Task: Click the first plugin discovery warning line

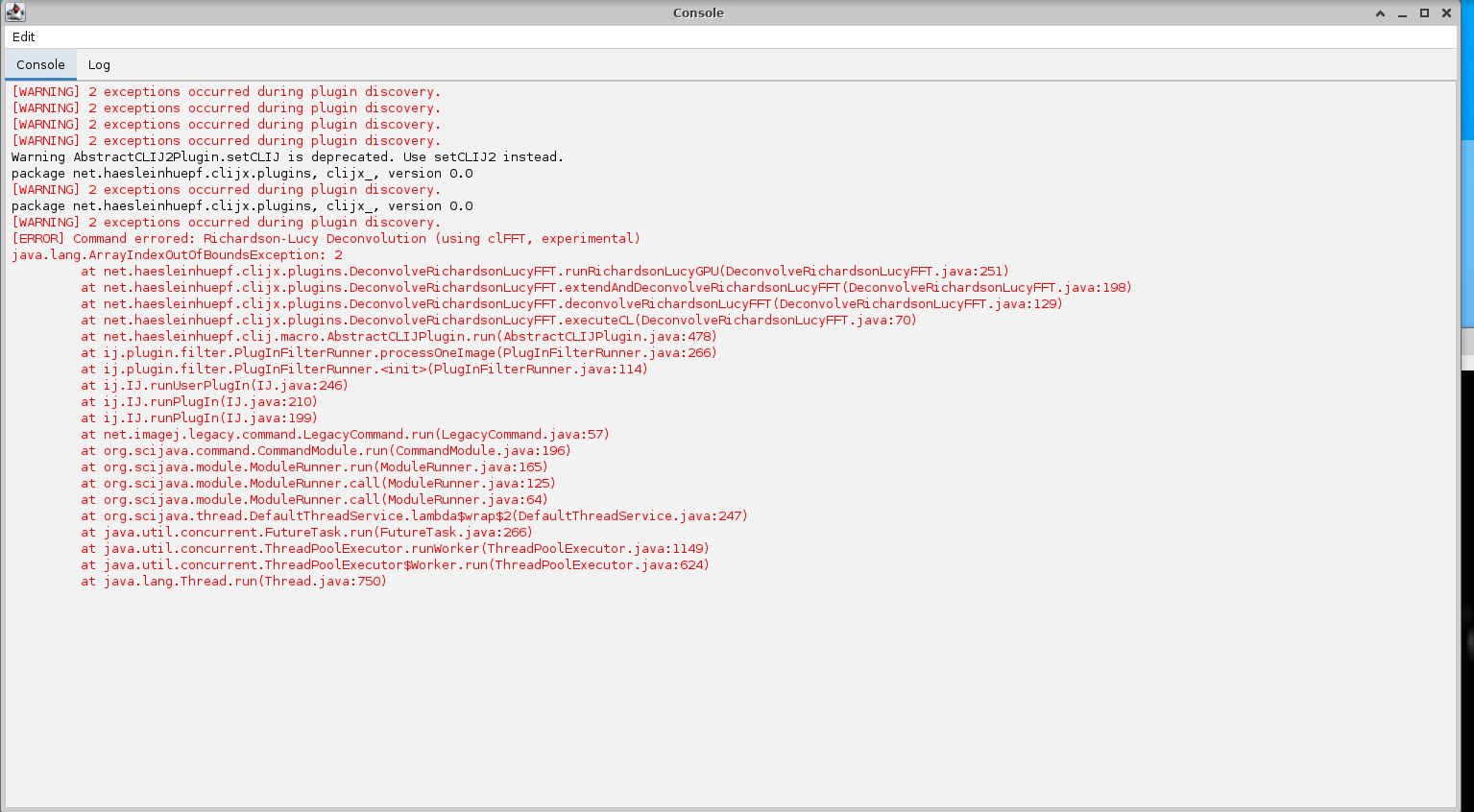Action: pyautogui.click(x=225, y=91)
